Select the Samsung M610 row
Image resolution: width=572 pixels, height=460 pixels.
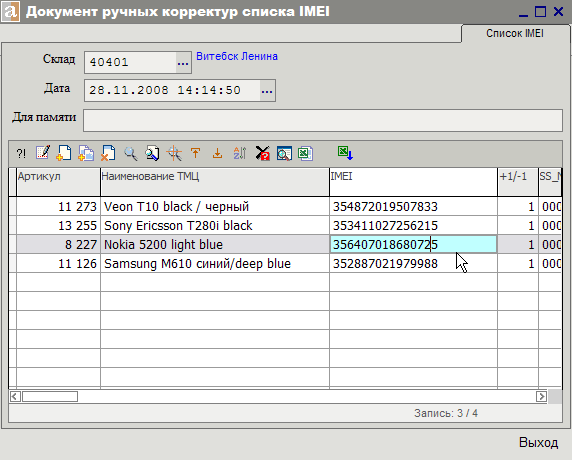pos(285,263)
